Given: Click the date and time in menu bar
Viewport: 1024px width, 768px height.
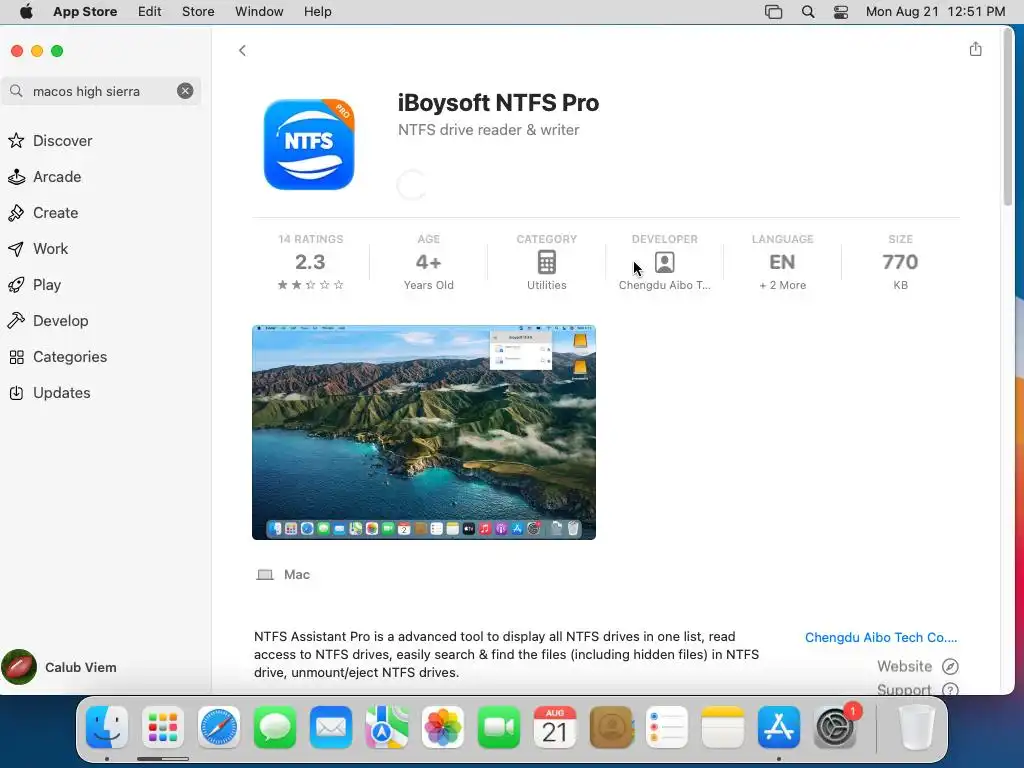Looking at the screenshot, I should click(x=935, y=12).
